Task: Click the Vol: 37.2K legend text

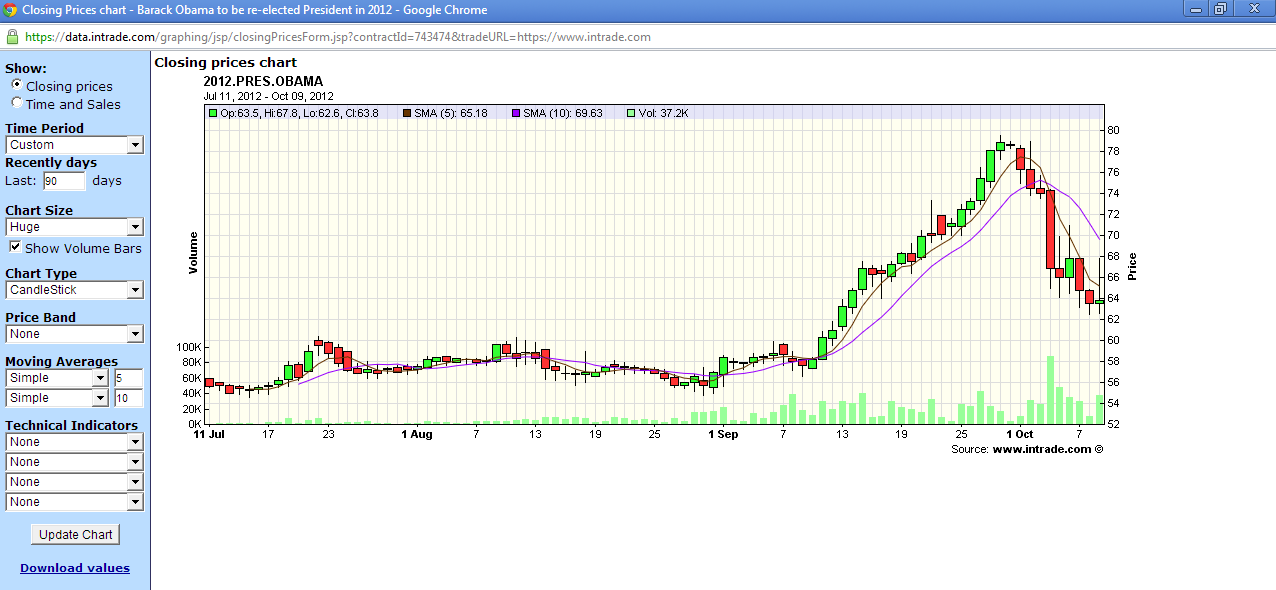Action: tap(663, 113)
